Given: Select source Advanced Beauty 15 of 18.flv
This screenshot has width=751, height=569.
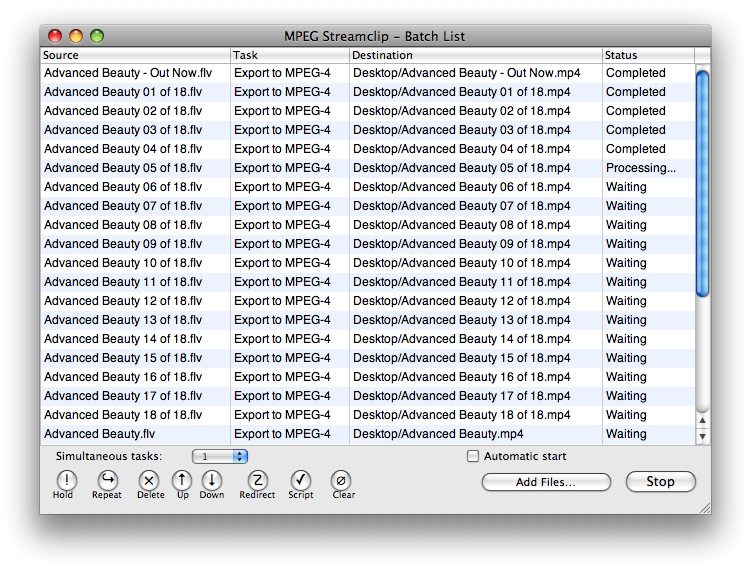Looking at the screenshot, I should click(123, 358).
